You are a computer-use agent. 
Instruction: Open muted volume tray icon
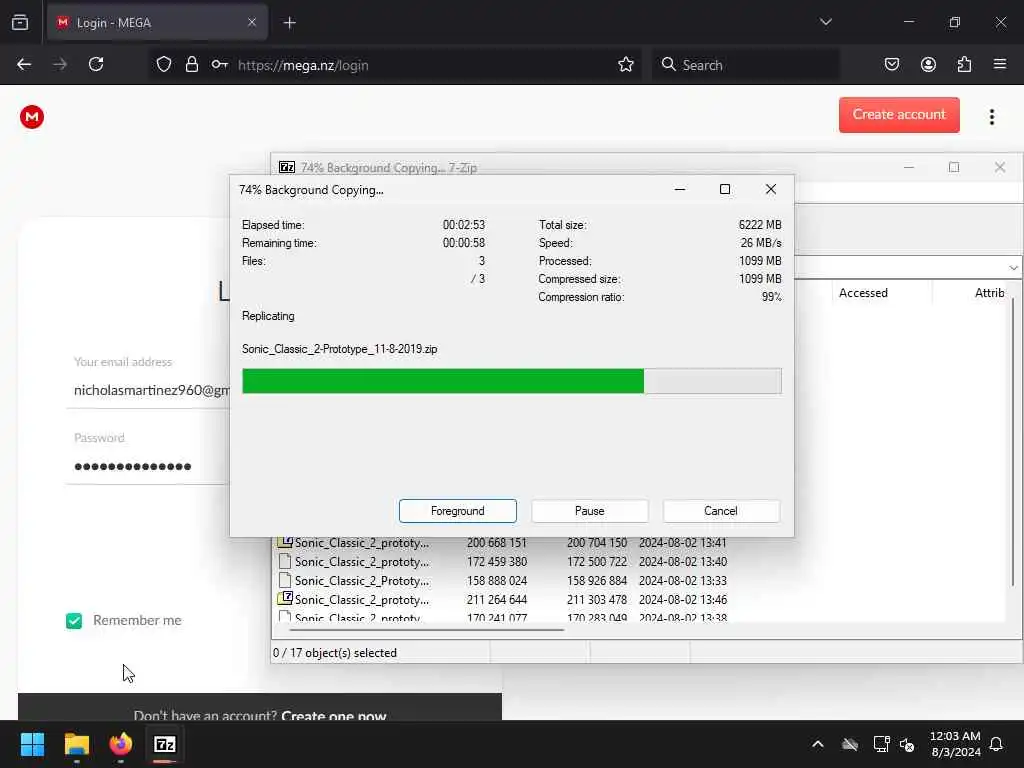point(907,744)
